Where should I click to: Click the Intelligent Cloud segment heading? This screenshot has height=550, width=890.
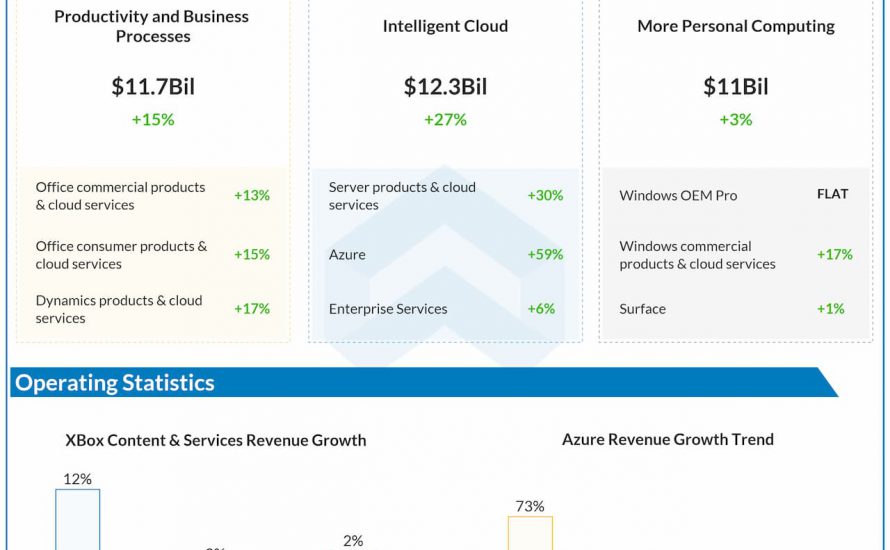[x=445, y=27]
